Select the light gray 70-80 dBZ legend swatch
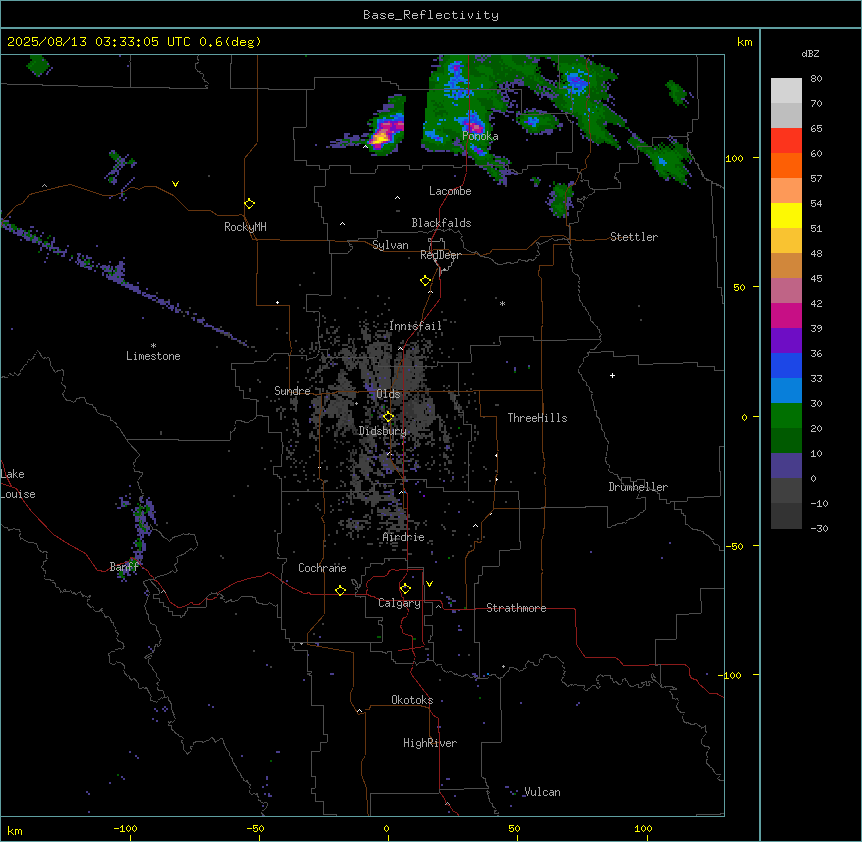 786,91
